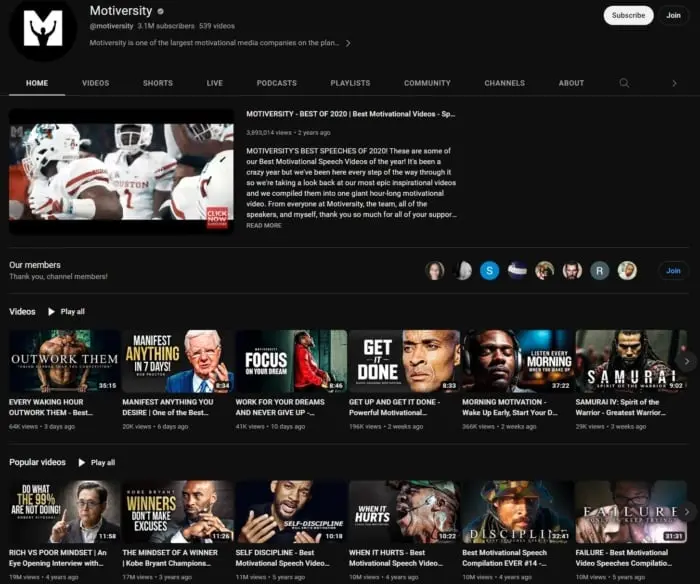Open the VIDEOS tab
700x584 pixels.
96,83
